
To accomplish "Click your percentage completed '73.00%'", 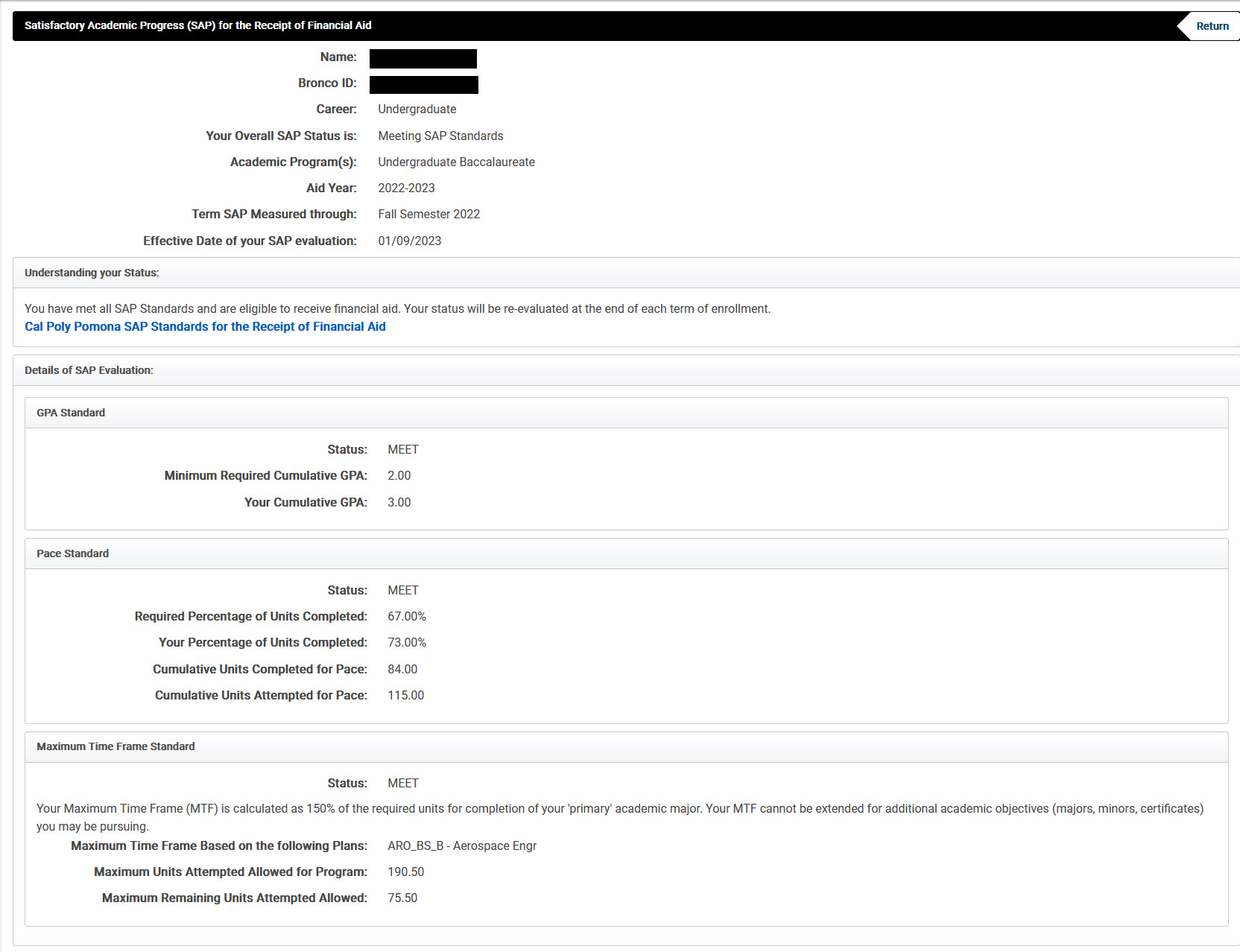I will click(x=407, y=642).
